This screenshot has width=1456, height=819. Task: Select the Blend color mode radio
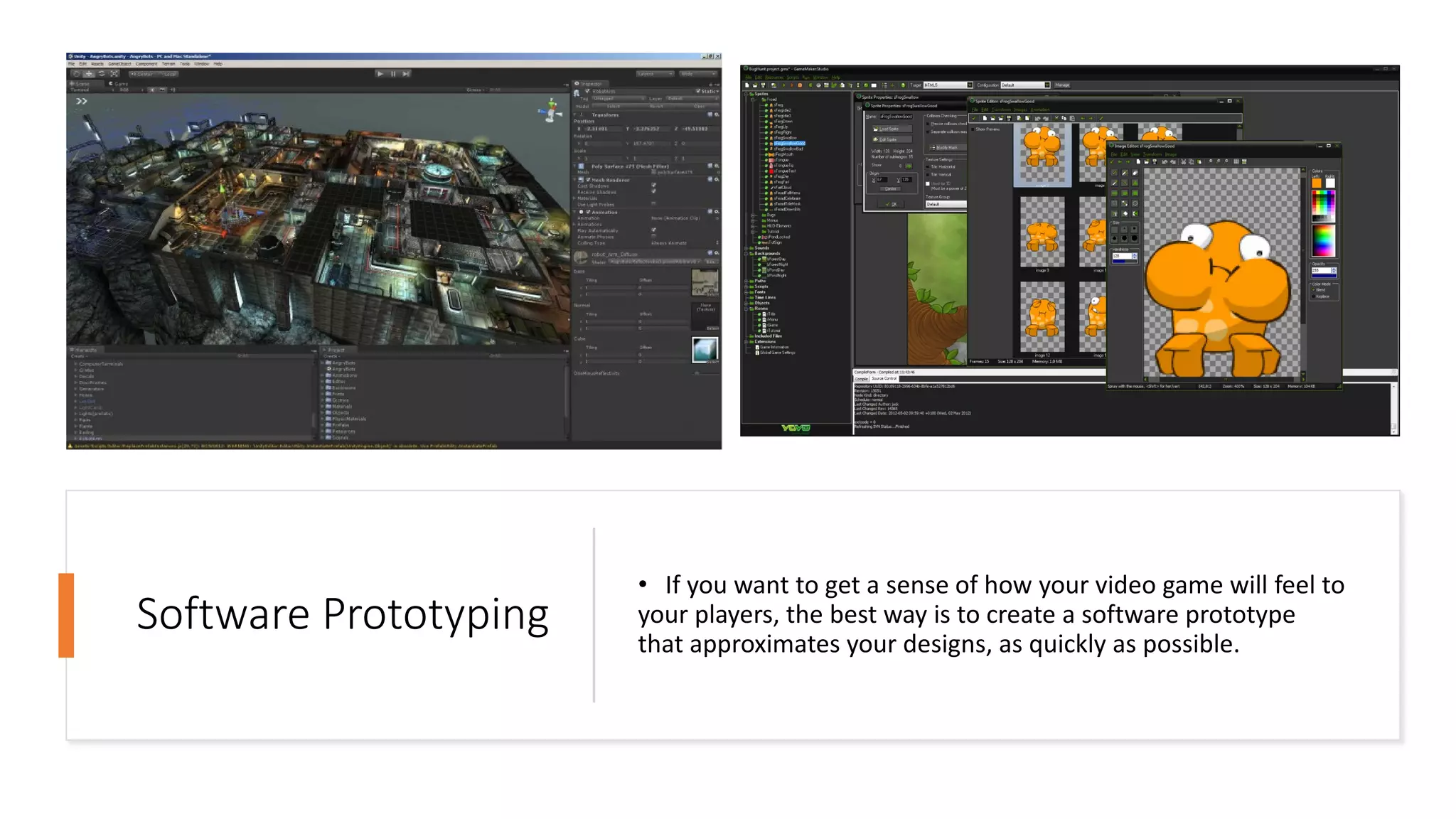(1313, 290)
